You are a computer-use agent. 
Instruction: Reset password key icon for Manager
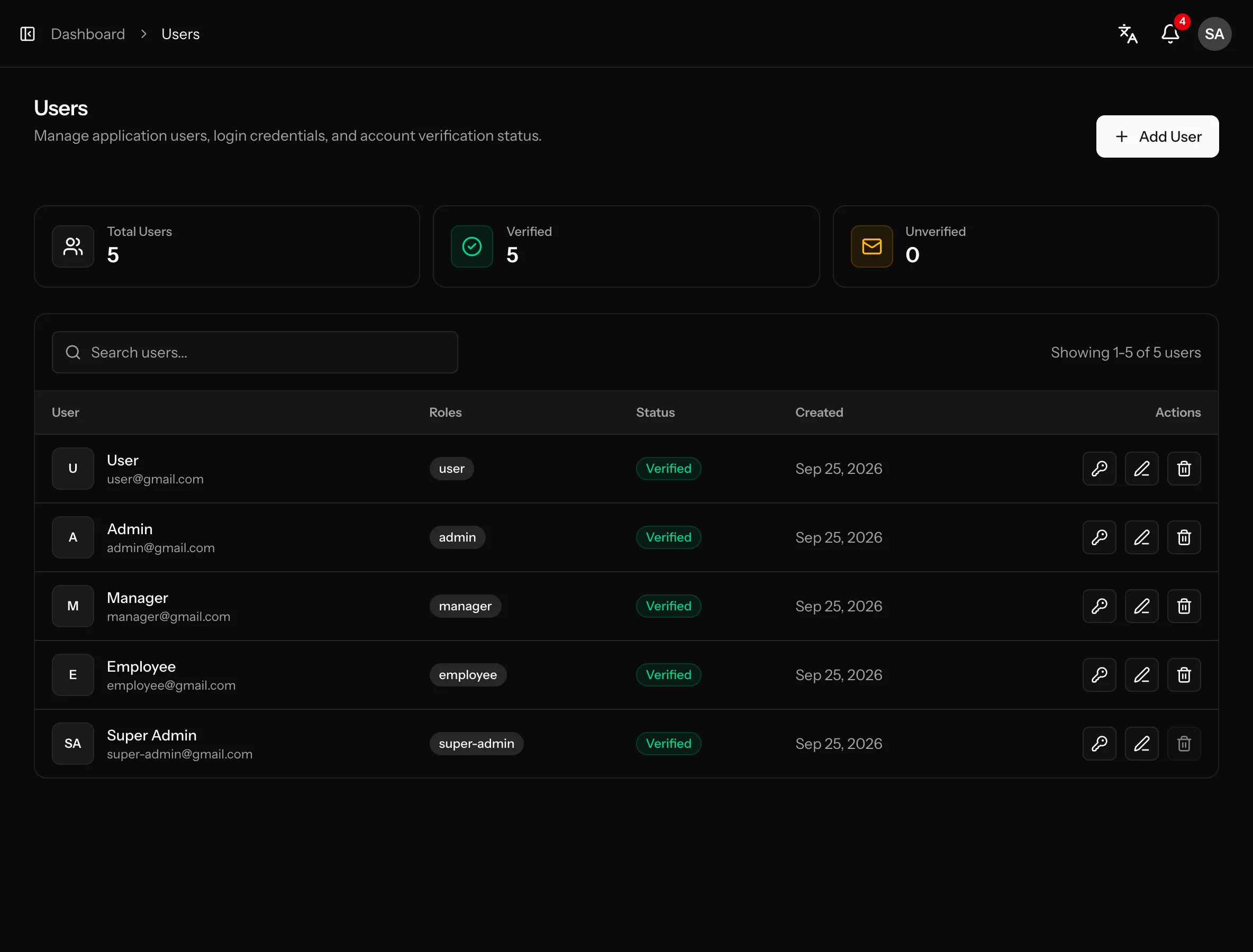1100,606
